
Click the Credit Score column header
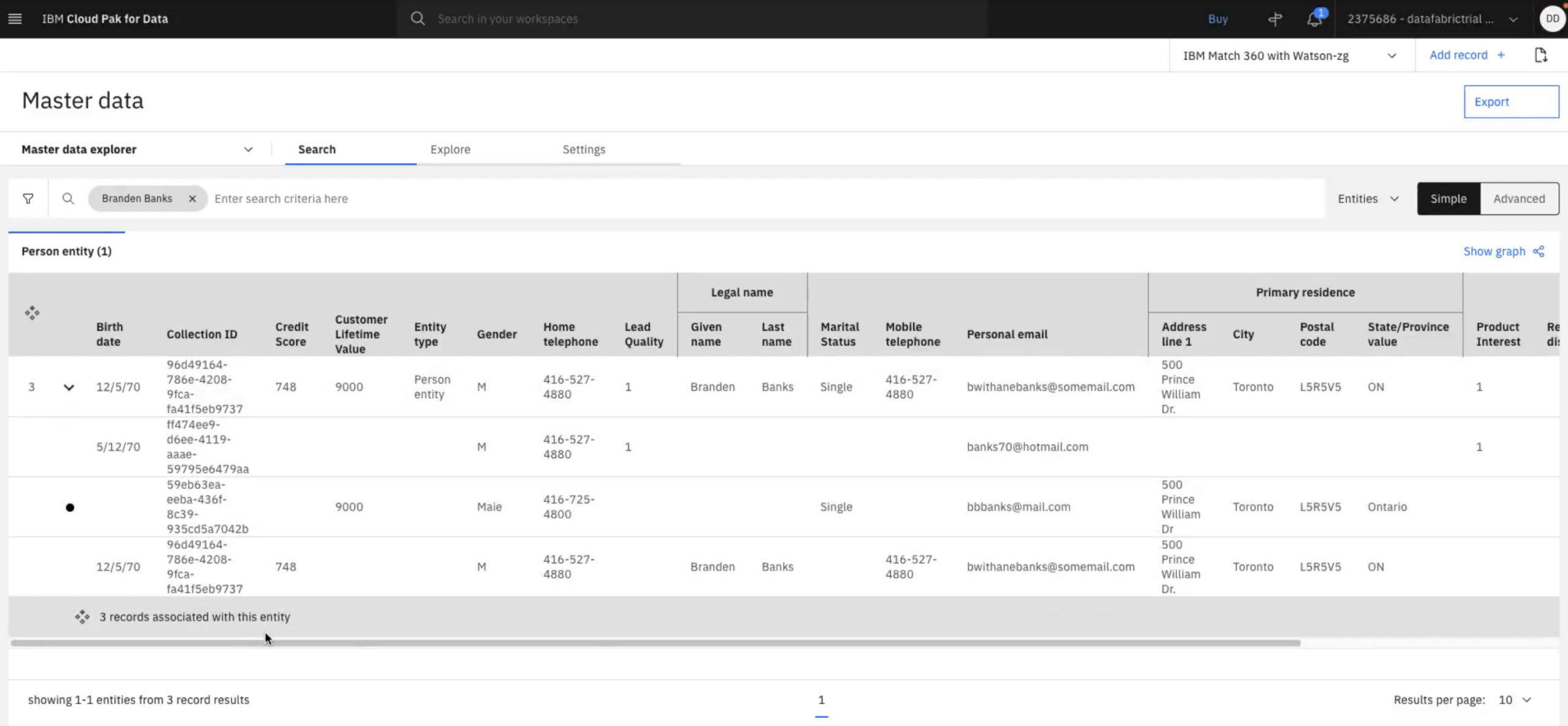pyautogui.click(x=292, y=335)
